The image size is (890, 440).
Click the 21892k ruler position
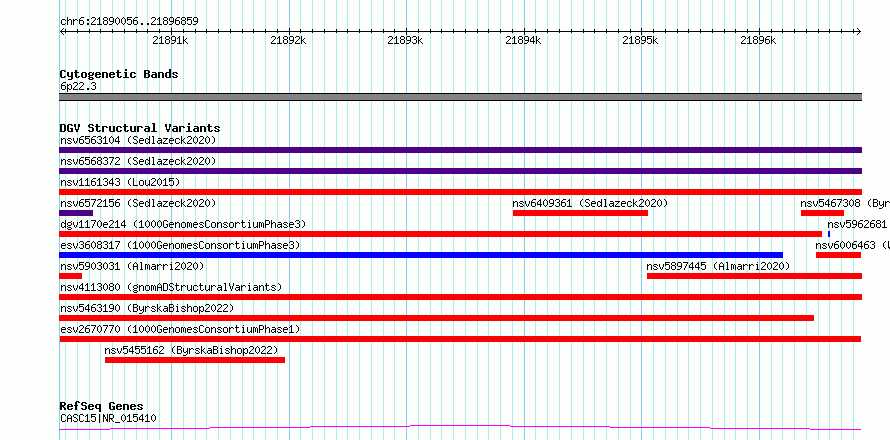[288, 40]
